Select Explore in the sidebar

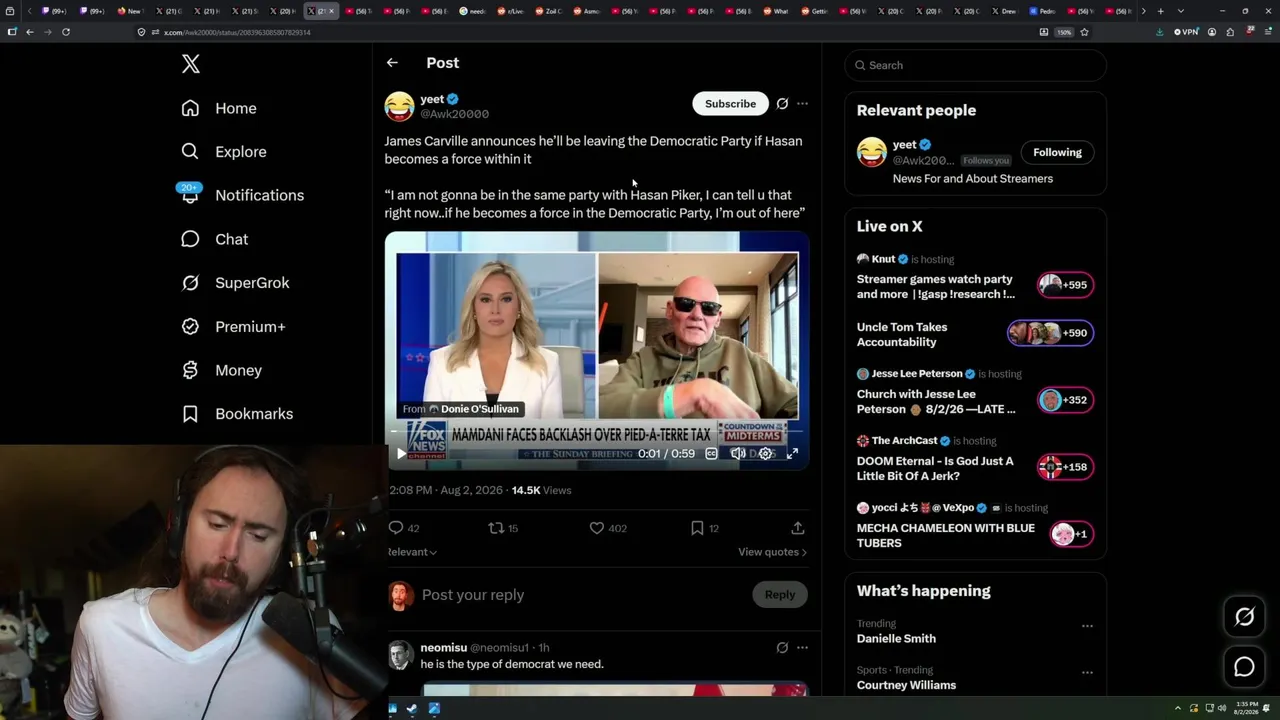[241, 152]
